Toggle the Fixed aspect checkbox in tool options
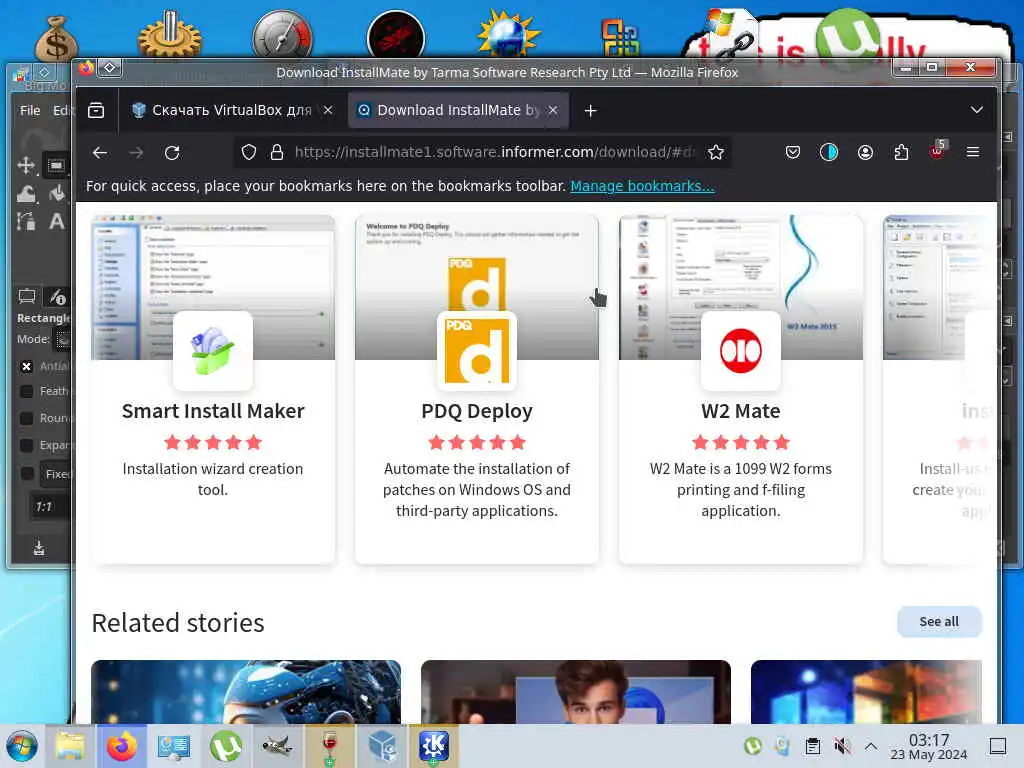Image resolution: width=1024 pixels, height=768 pixels. click(27, 473)
